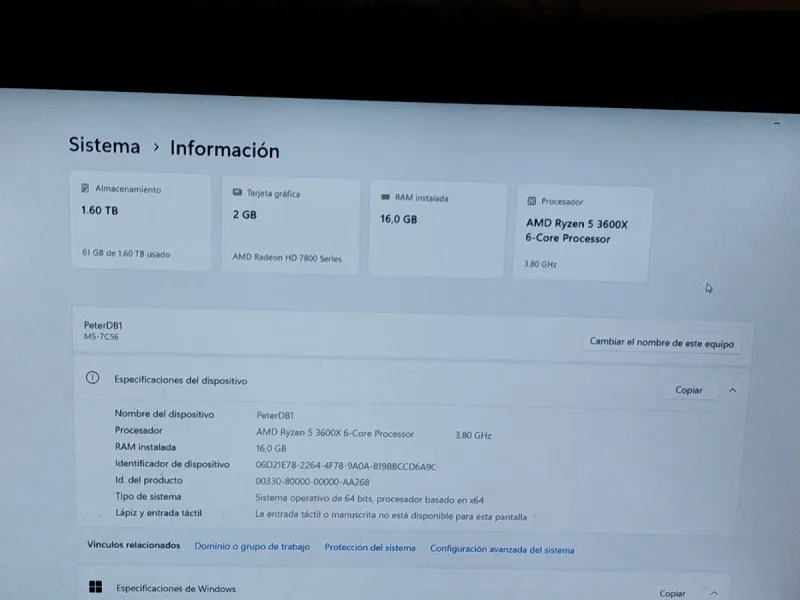This screenshot has height=600, width=800.
Task: Select the 16,0 GB RAM value in specifications
Action: click(271, 448)
